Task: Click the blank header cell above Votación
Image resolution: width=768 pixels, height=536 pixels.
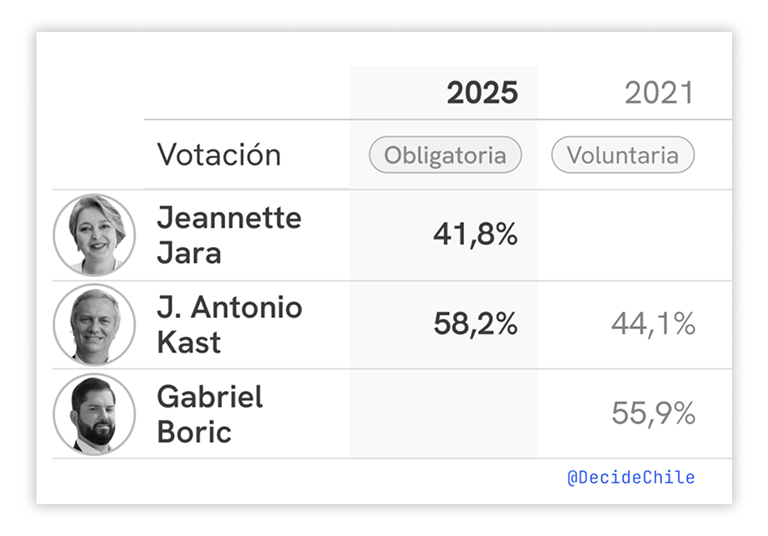Action: click(246, 93)
